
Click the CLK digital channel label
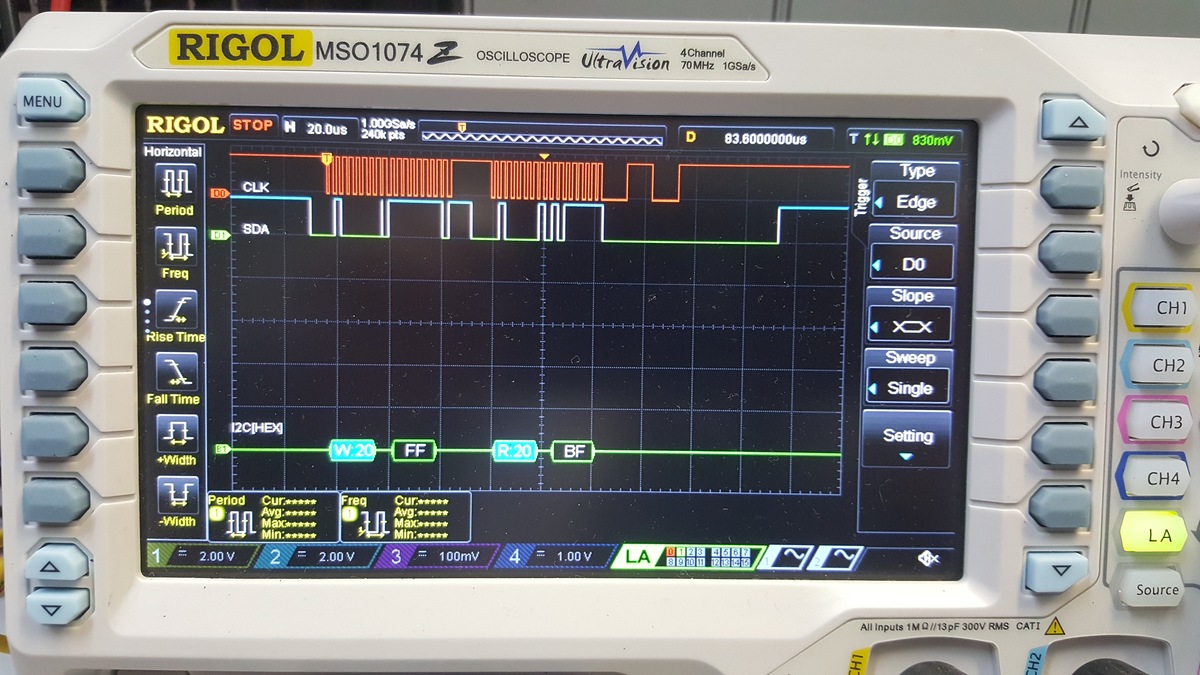point(256,187)
